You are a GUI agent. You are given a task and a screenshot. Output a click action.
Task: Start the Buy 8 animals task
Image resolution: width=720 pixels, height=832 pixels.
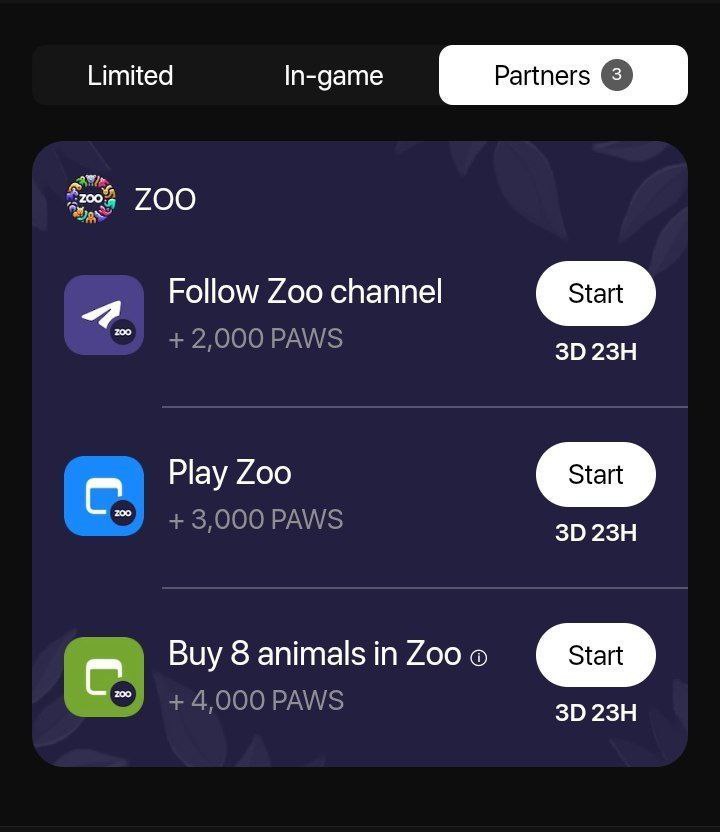click(595, 655)
